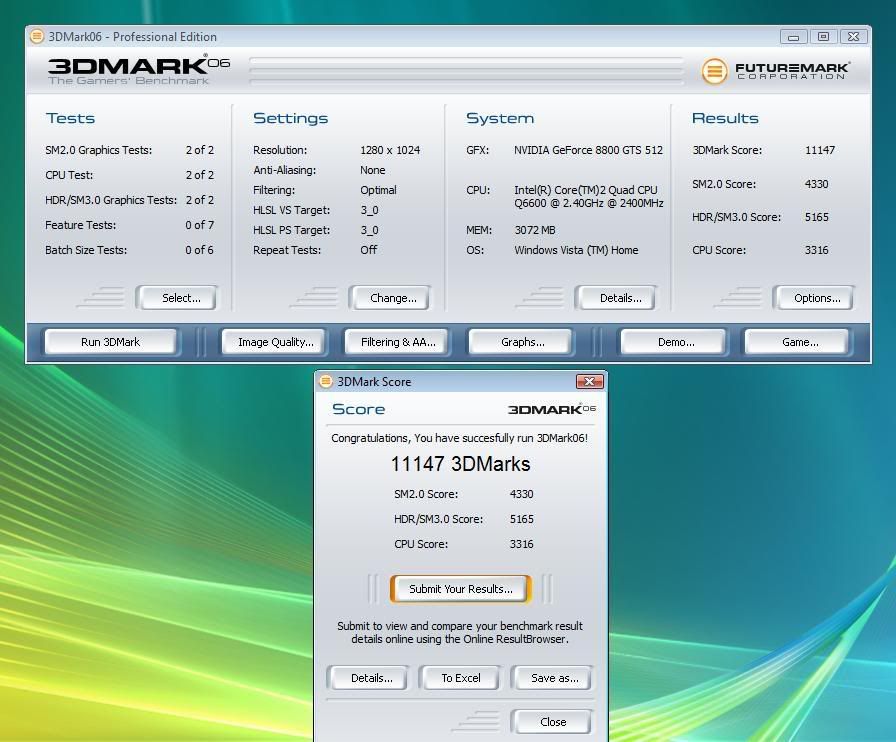Click the MEM value 3072 MB
Screen dimensions: 896x742
(535, 230)
